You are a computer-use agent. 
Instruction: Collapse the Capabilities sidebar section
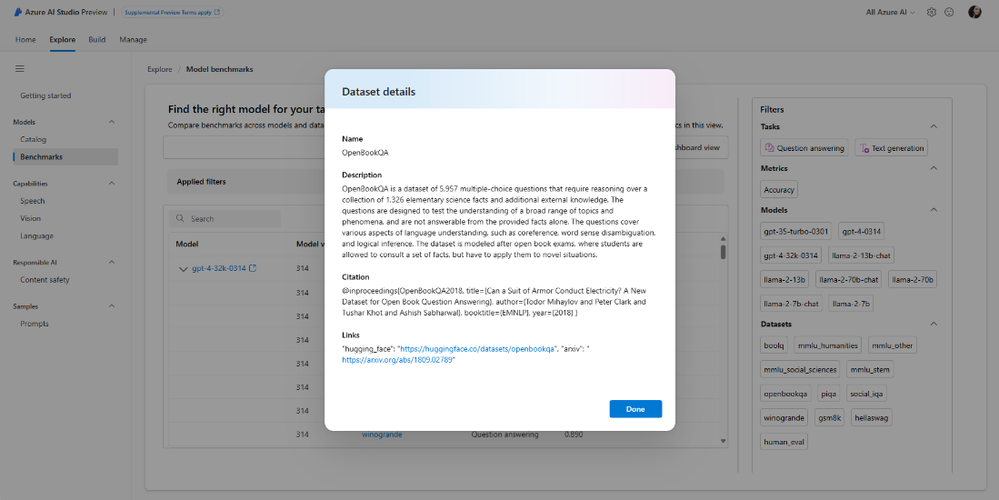(x=111, y=183)
